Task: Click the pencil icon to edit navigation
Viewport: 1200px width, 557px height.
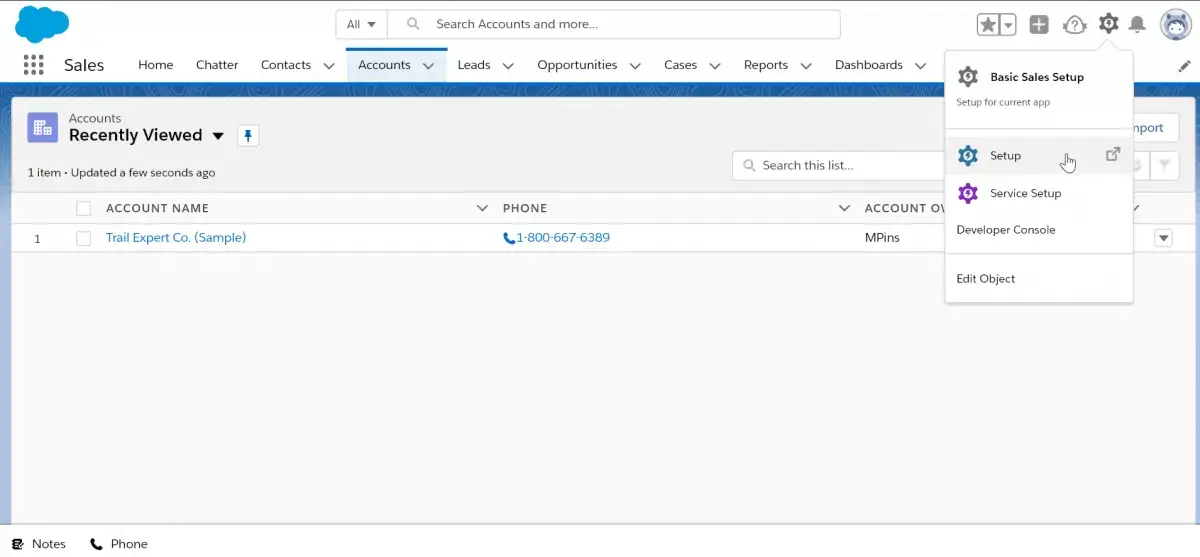Action: (x=1185, y=65)
